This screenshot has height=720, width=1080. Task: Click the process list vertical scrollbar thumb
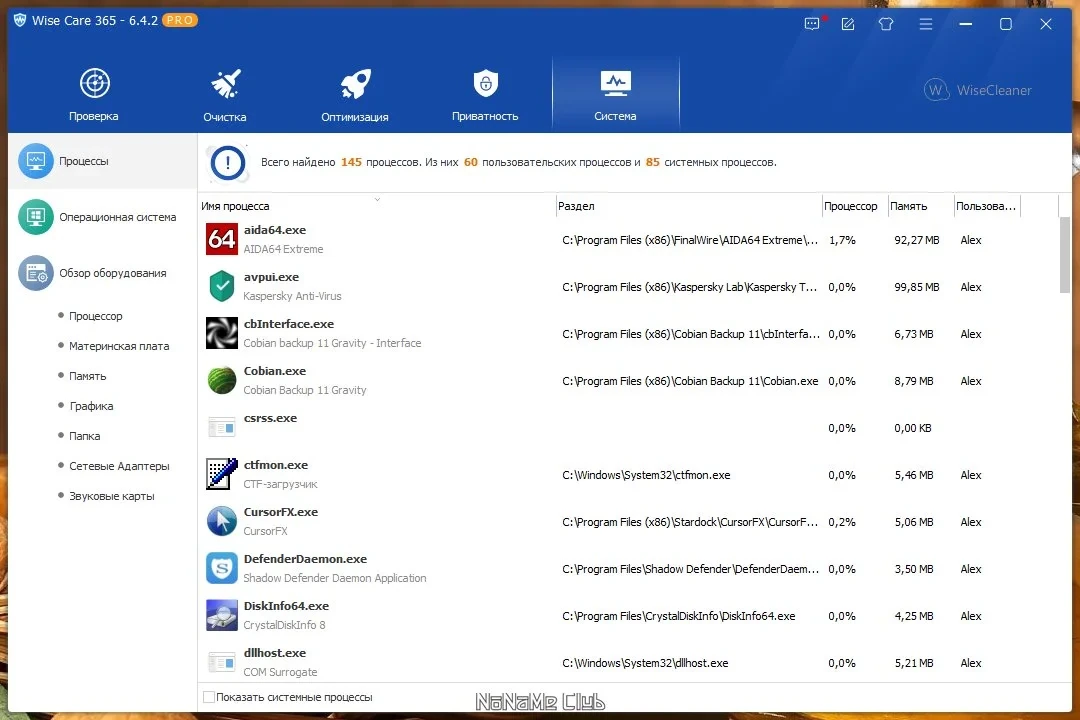coord(1065,256)
